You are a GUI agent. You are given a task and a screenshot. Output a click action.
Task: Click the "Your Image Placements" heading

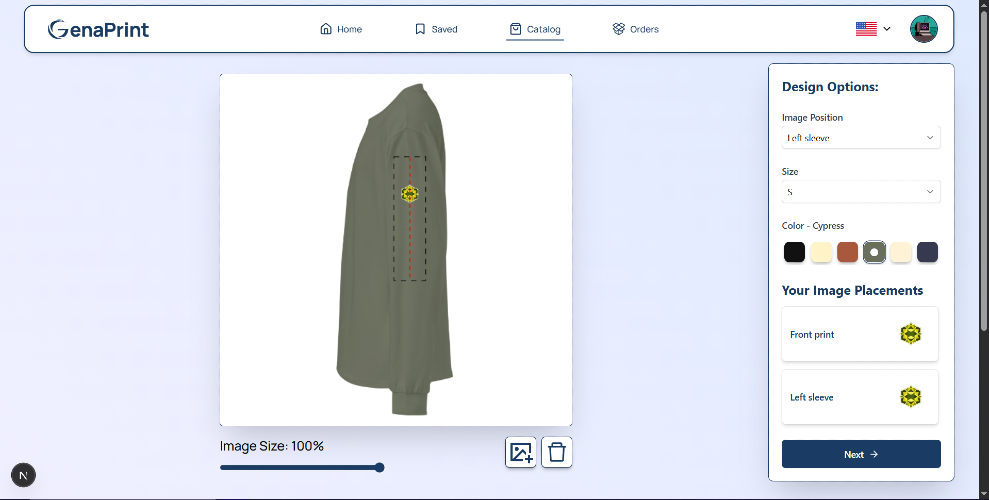852,291
